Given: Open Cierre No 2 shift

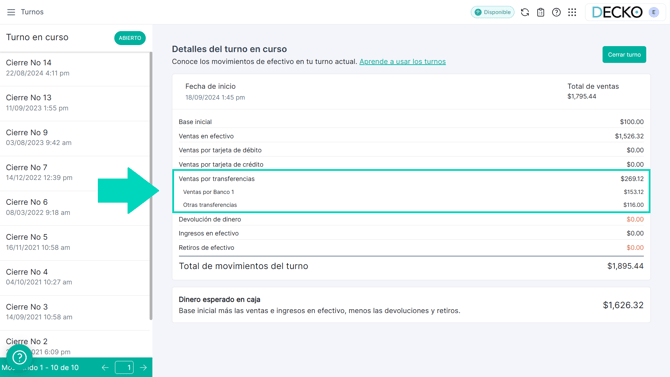Looking at the screenshot, I should [x=75, y=344].
